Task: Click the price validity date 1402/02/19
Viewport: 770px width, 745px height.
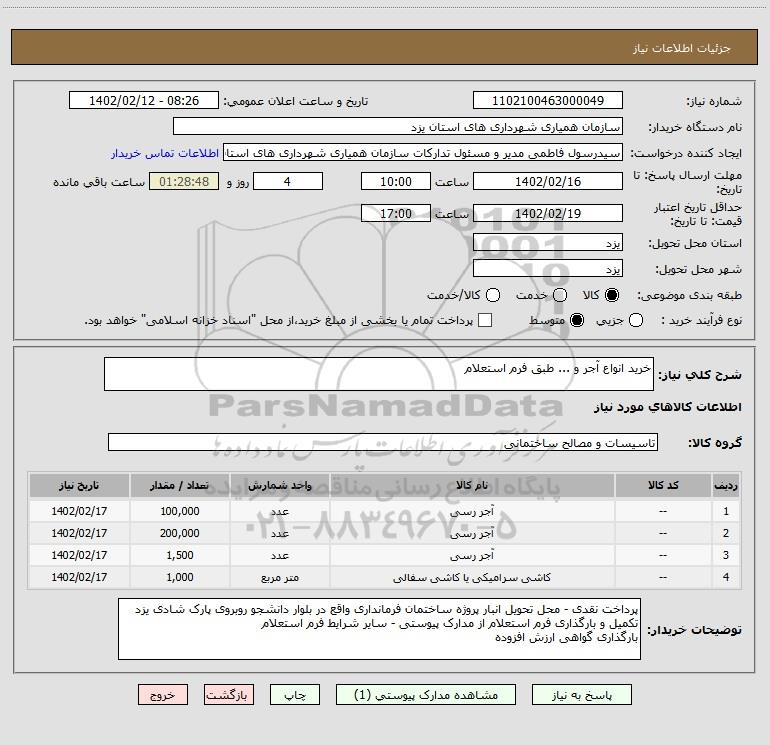Action: pyautogui.click(x=548, y=214)
